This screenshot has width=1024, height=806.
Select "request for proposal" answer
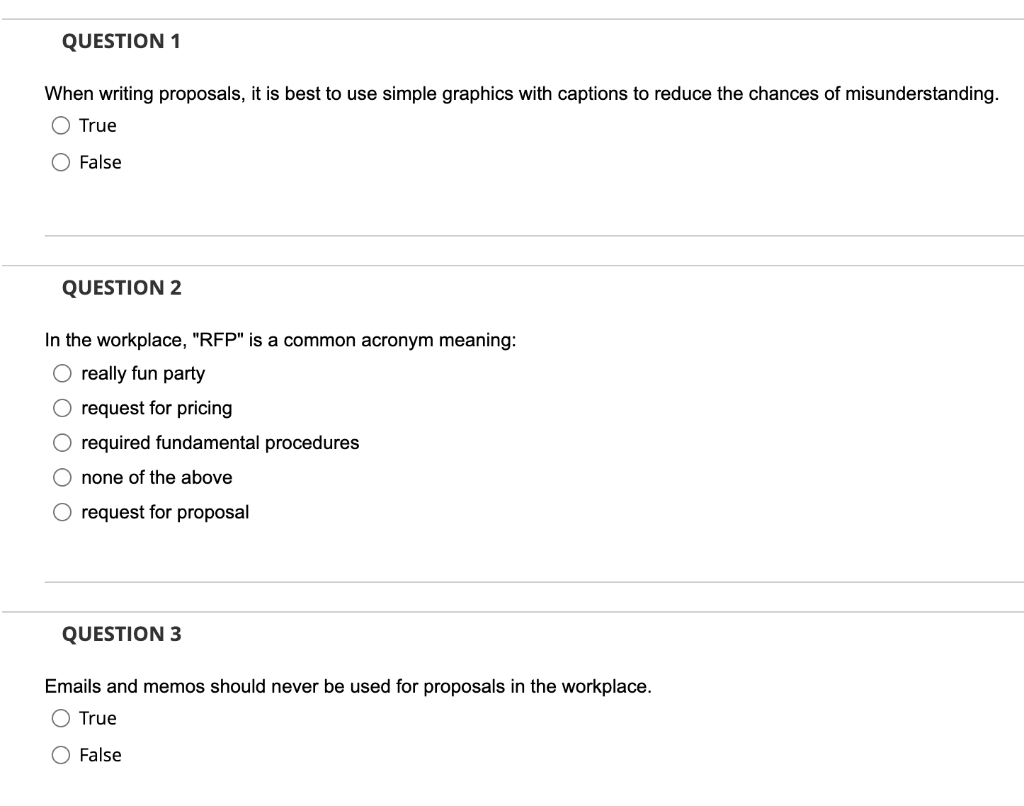pos(61,512)
